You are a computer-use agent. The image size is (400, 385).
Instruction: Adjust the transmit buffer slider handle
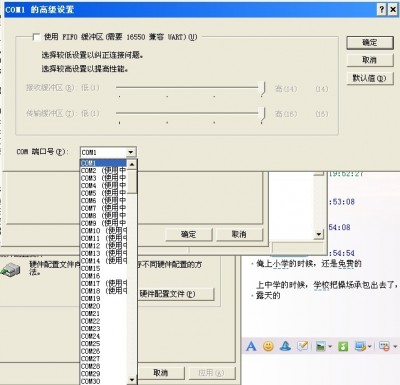click(x=263, y=114)
